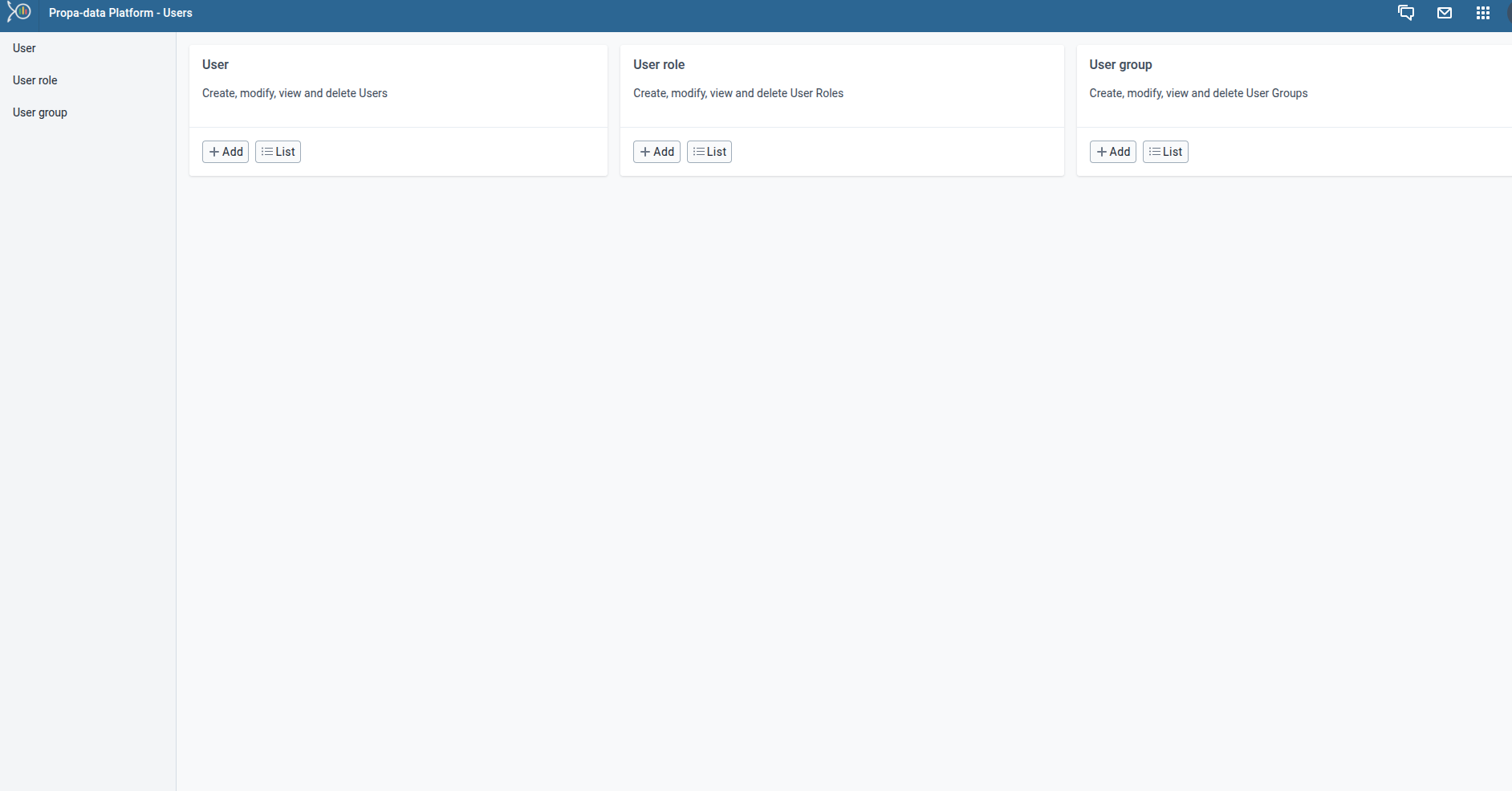This screenshot has width=1512, height=791.
Task: Click the list icon on the User role card
Action: 700,151
